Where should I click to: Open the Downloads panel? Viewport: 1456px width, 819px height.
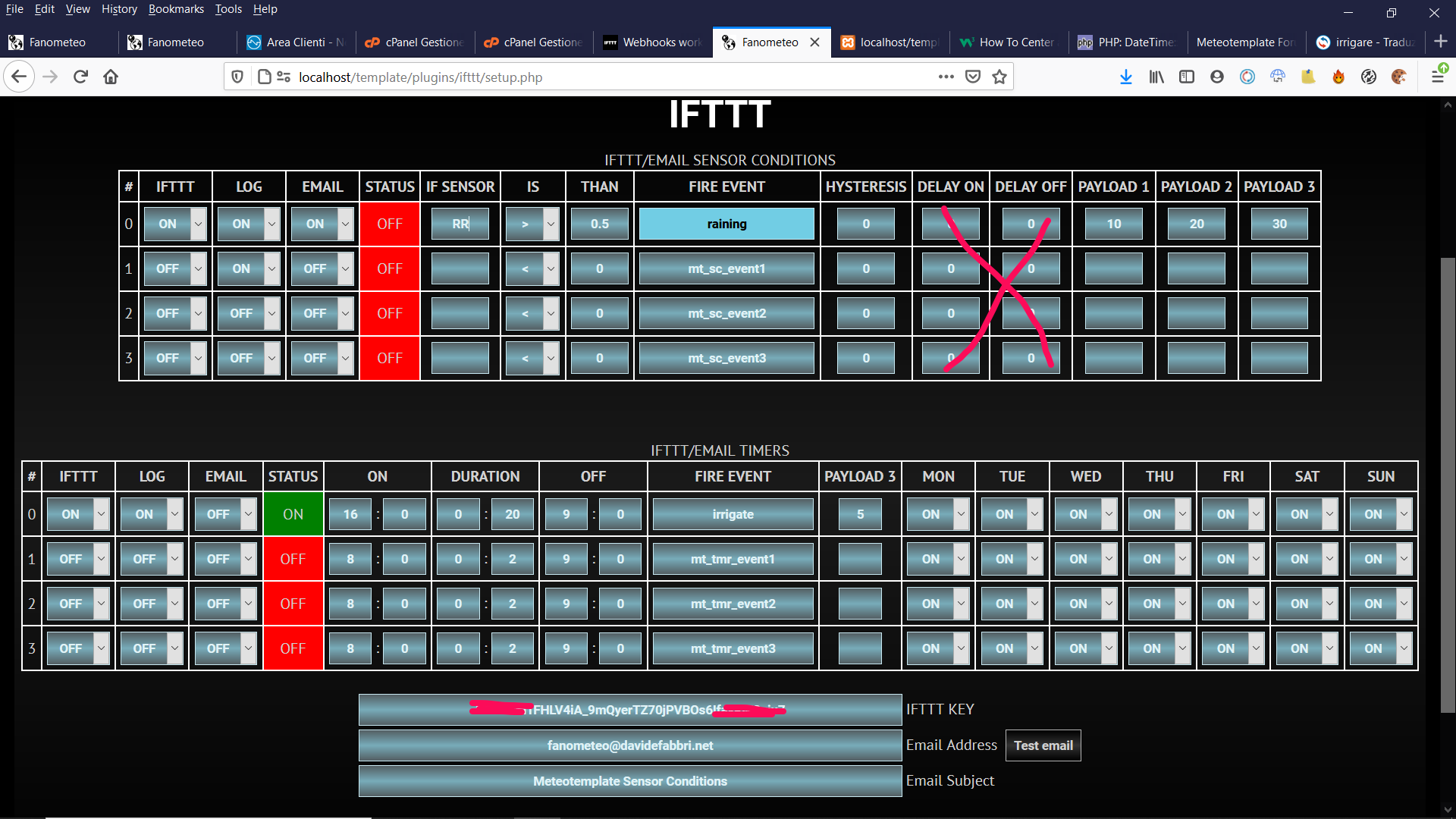click(1126, 77)
